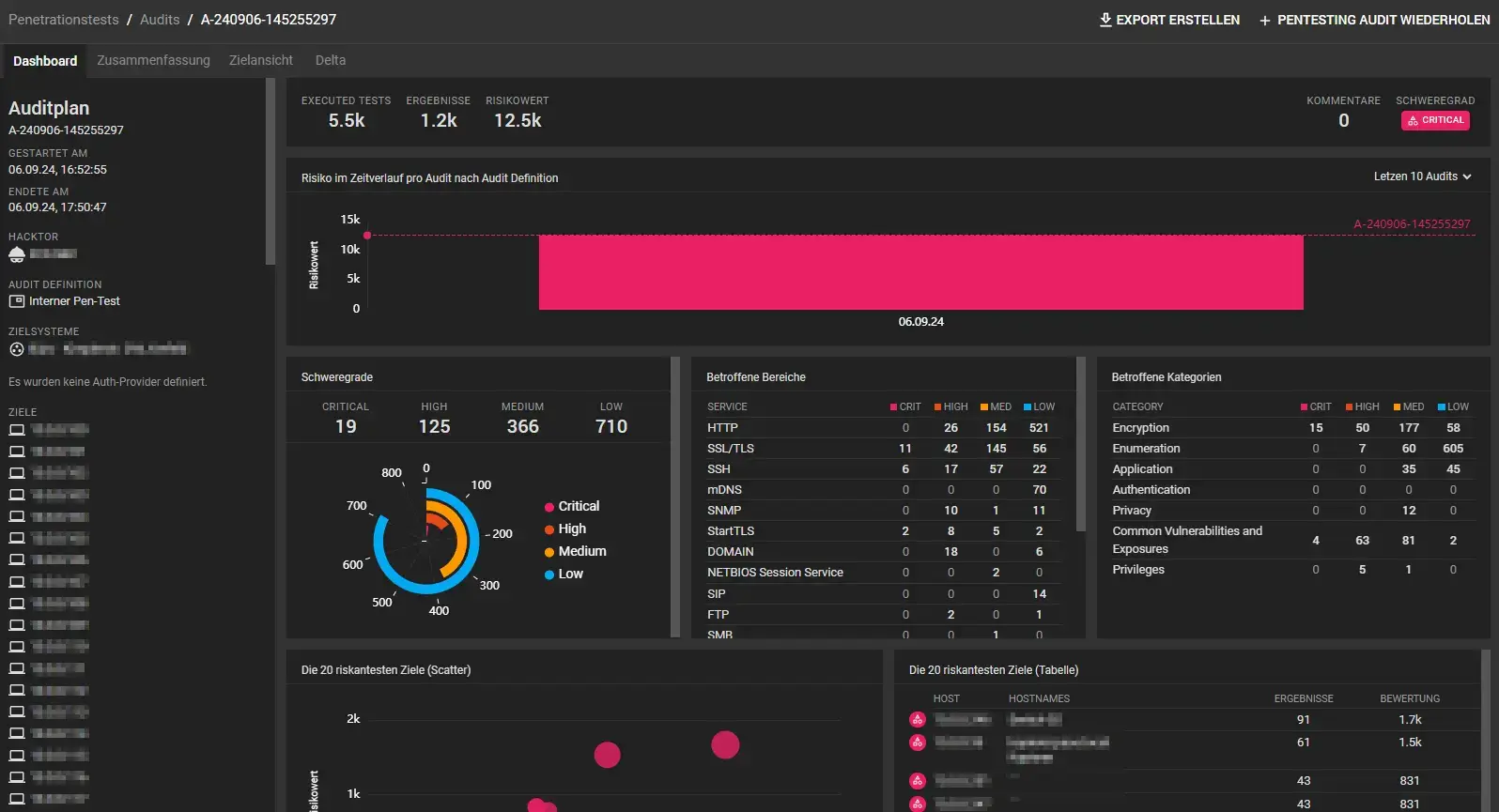Click the fourth laptop icon in Ziele list
The height and width of the screenshot is (812, 1499).
[x=17, y=495]
